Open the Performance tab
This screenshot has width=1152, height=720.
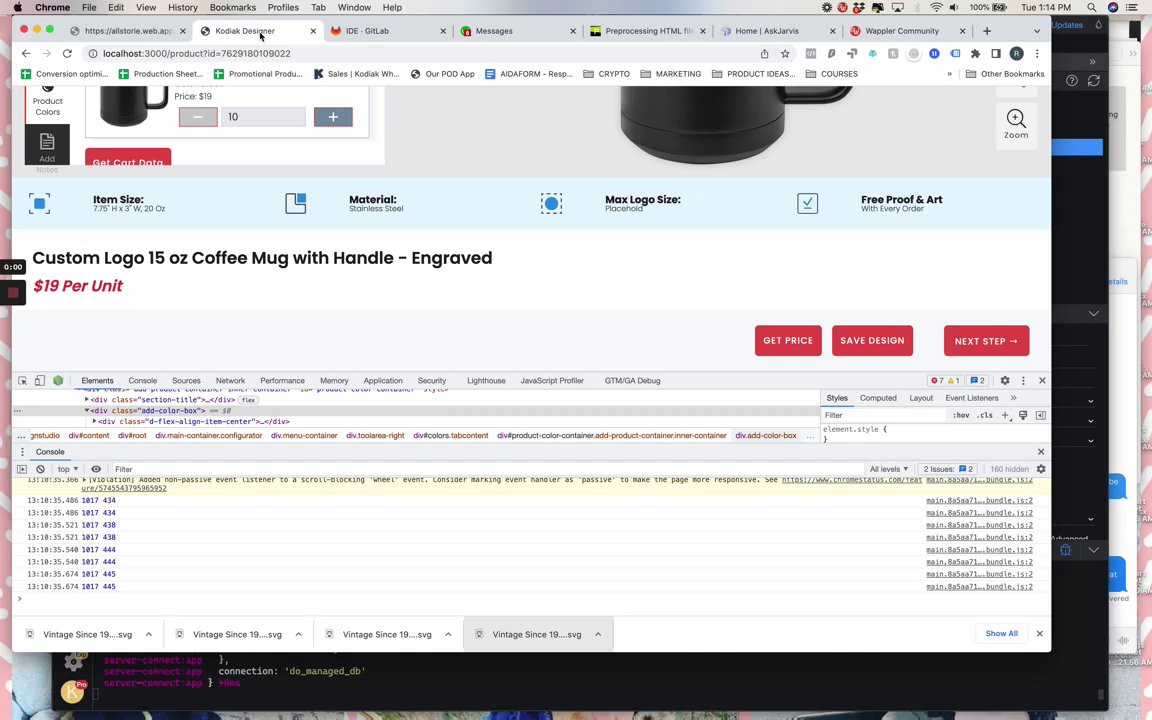click(x=282, y=381)
